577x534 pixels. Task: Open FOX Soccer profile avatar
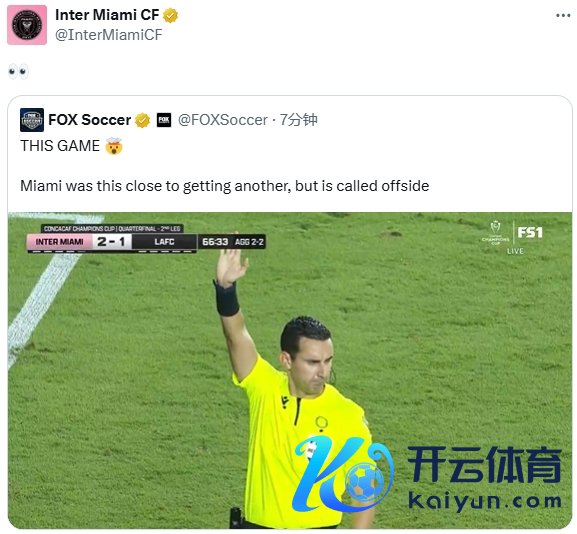tap(32, 120)
